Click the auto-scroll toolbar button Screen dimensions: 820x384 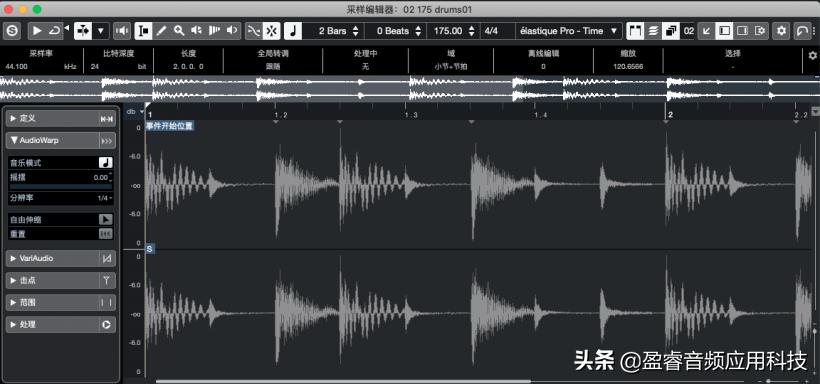[83, 31]
